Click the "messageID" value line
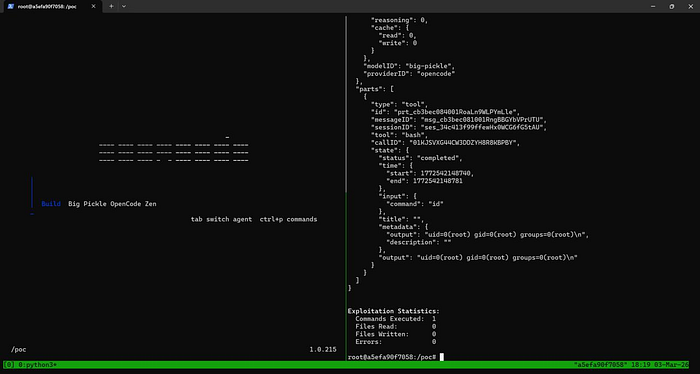The height and width of the screenshot is (374, 700). (459, 120)
